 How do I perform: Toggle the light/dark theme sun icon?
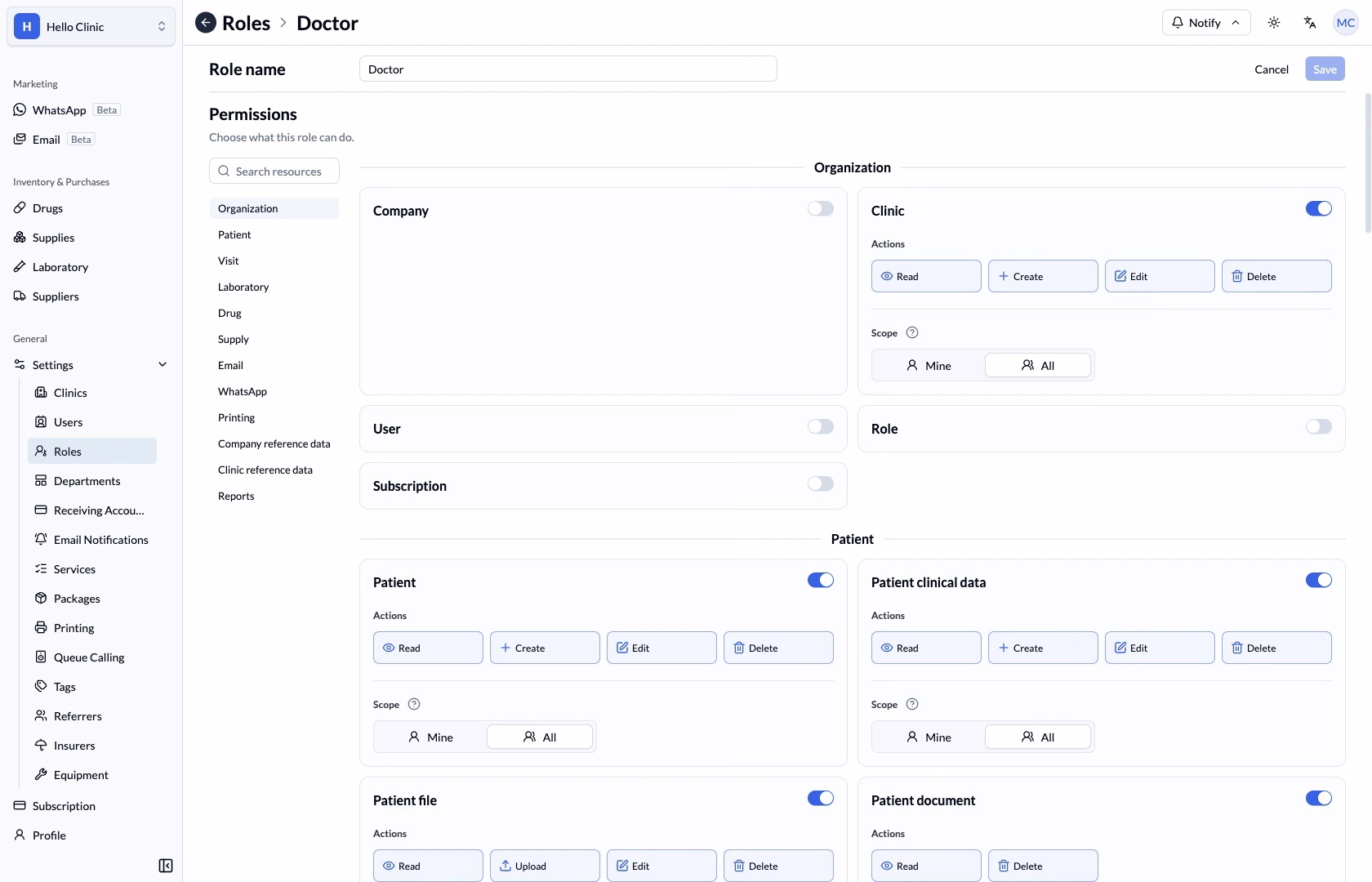1274,23
